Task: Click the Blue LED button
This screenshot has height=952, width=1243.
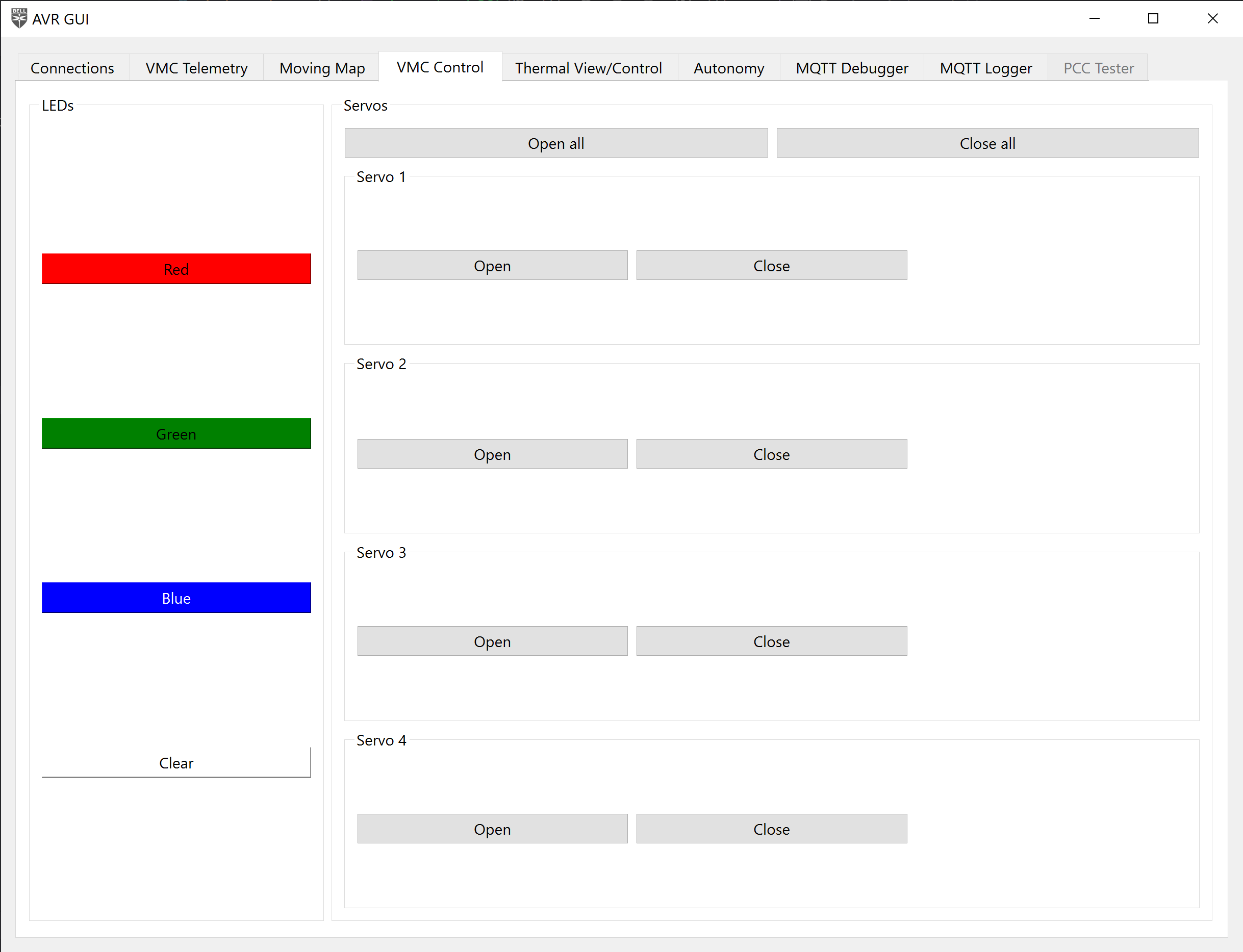Action: tap(175, 598)
